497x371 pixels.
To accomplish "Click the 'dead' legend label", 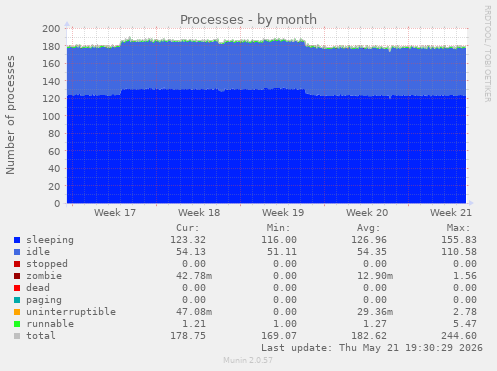I will (38, 288).
